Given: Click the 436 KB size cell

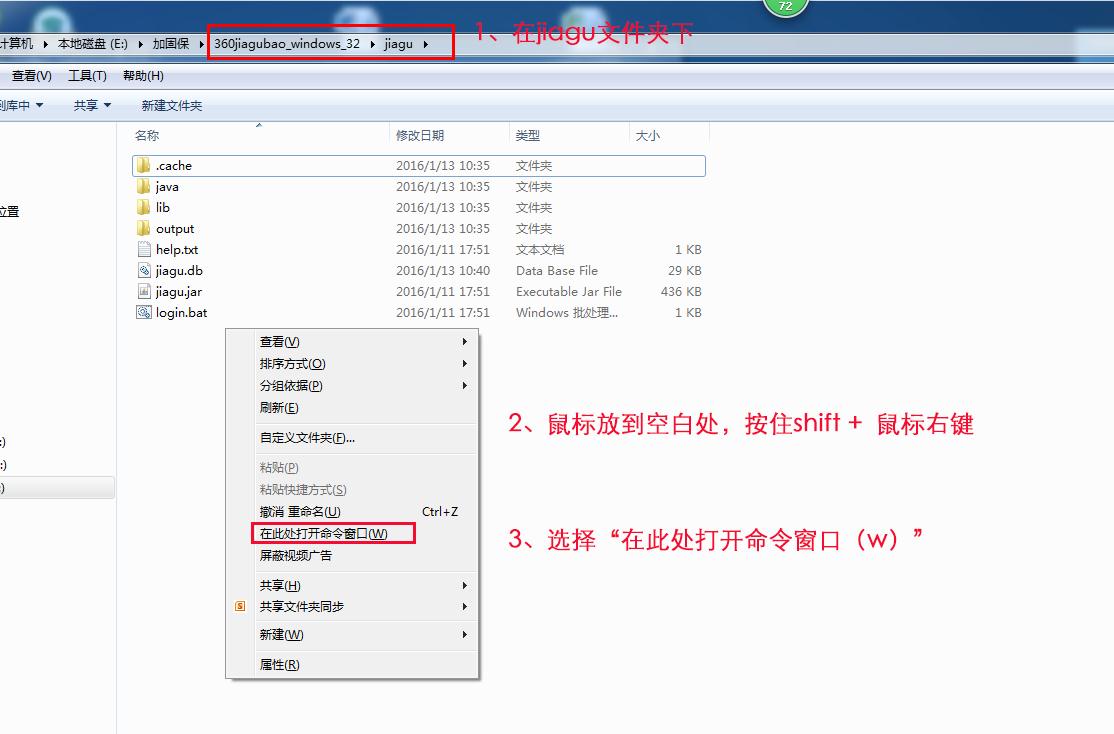Looking at the screenshot, I should (x=681, y=291).
